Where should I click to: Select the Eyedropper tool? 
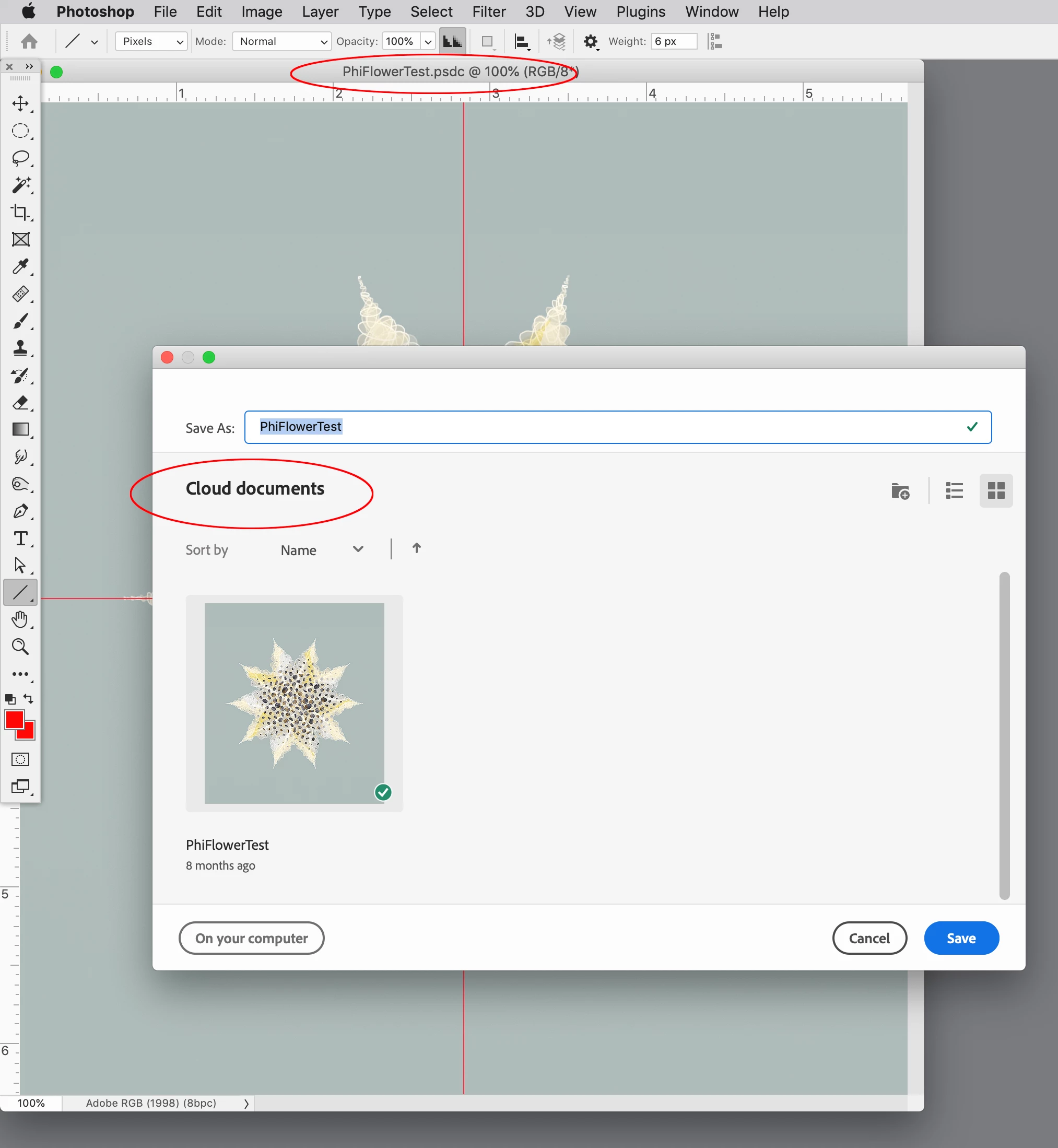point(20,267)
